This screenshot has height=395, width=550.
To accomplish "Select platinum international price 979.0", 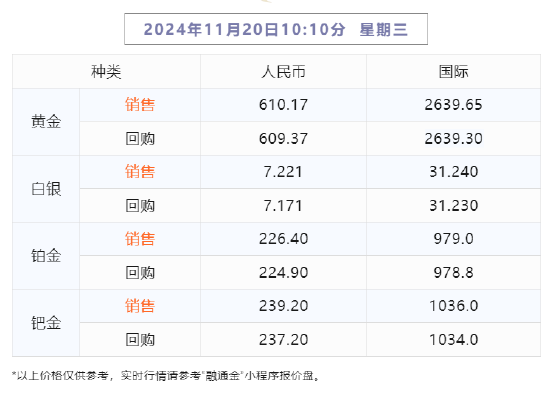I will point(454,239).
